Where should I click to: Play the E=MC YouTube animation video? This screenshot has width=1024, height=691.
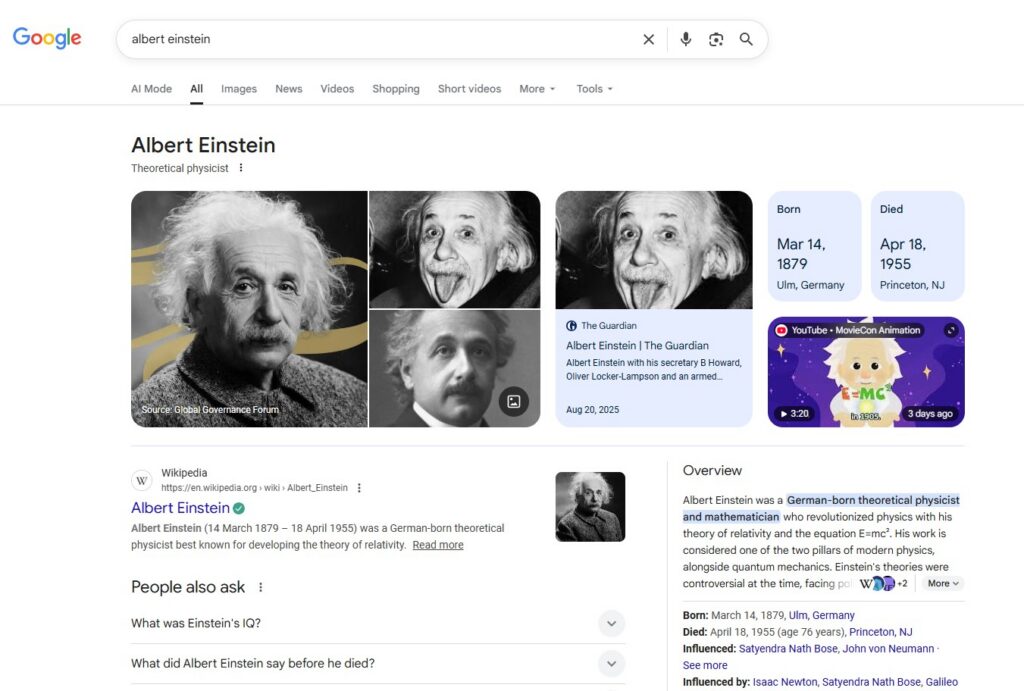(x=866, y=371)
